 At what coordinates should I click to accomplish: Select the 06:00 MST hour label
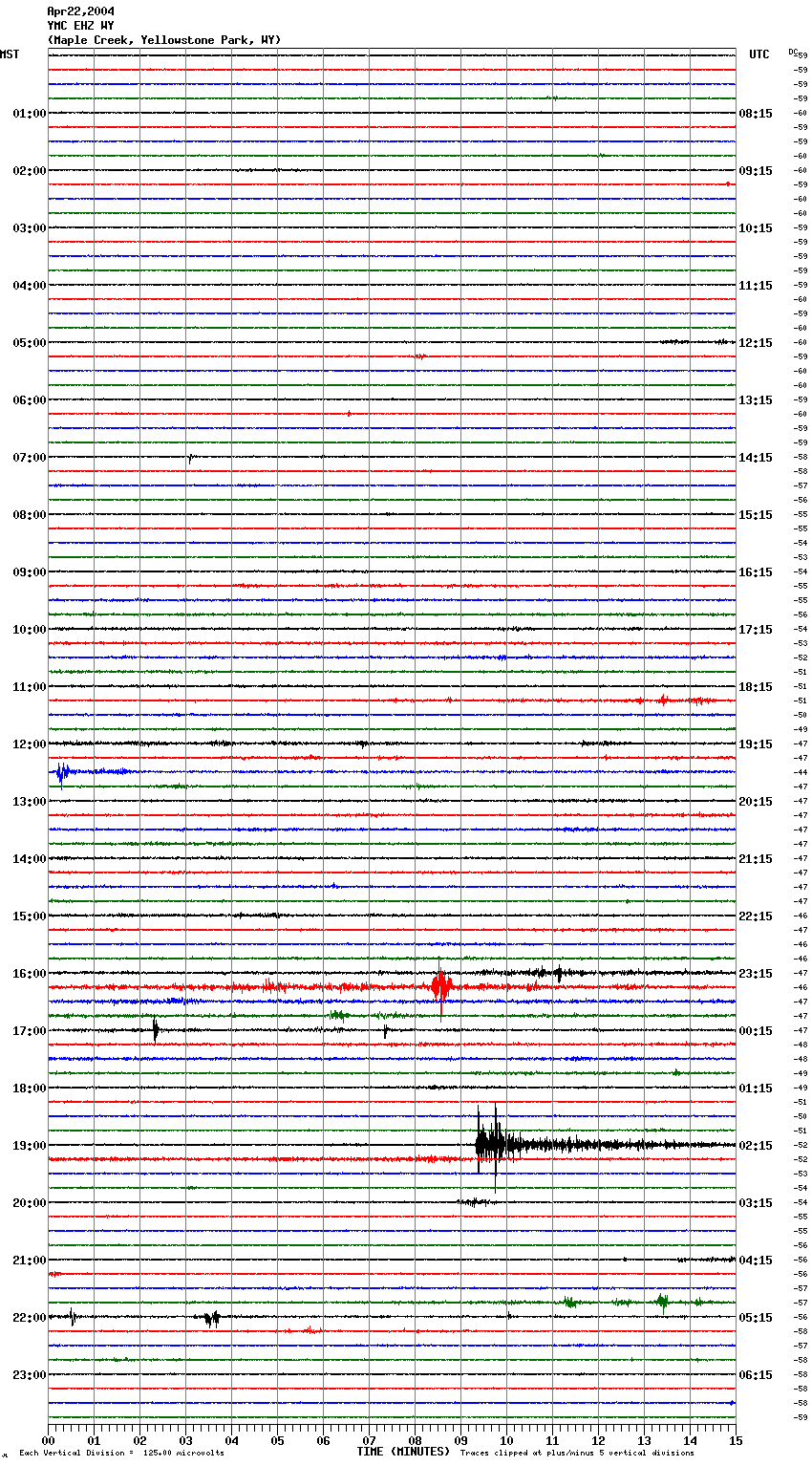30,400
